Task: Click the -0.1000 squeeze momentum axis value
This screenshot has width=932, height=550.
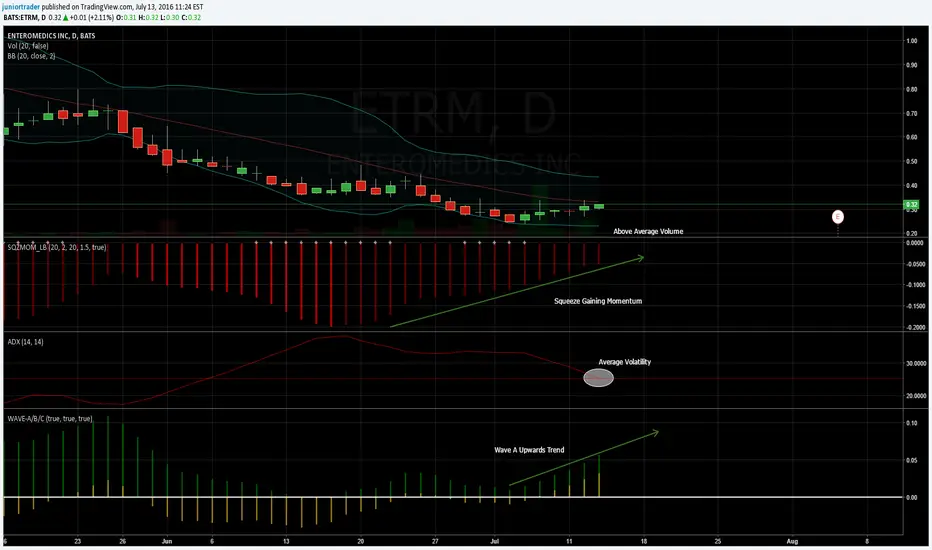Action: coord(915,285)
